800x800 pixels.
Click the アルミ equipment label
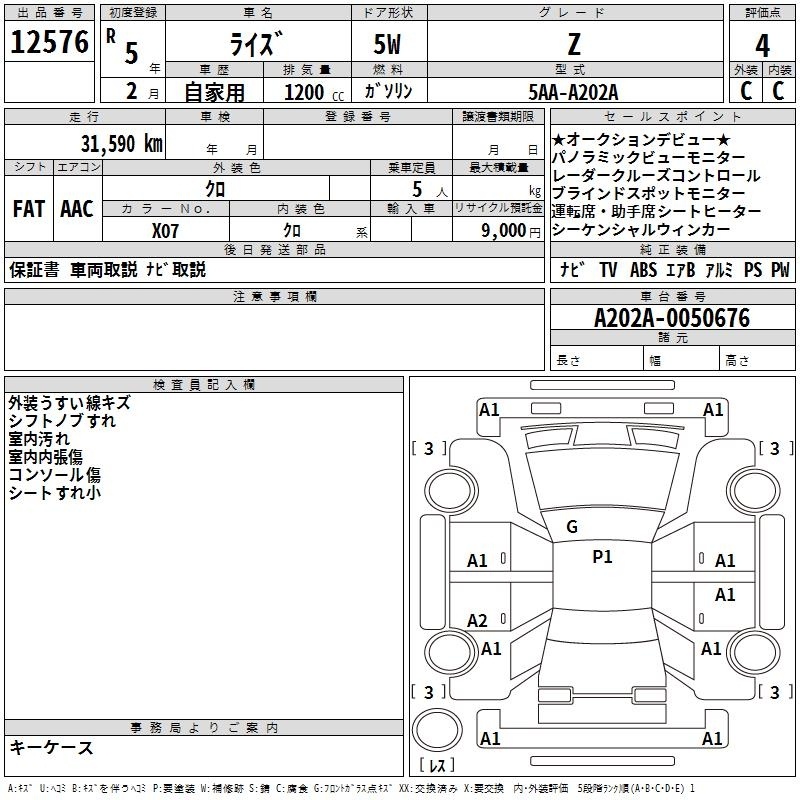[719, 270]
